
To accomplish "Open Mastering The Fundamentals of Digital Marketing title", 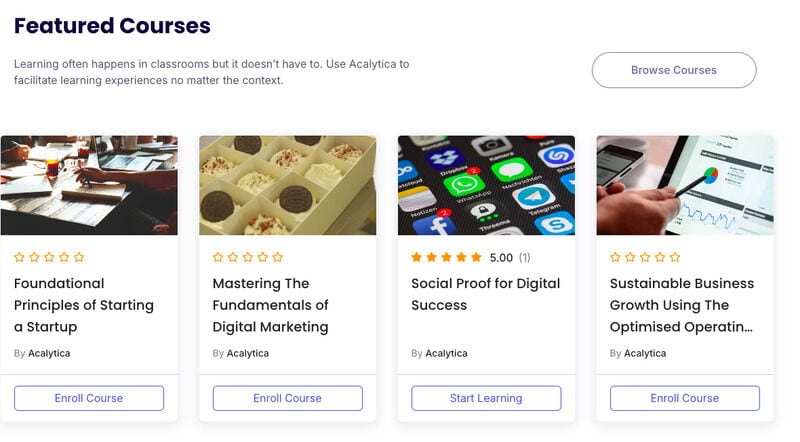I will 270,305.
